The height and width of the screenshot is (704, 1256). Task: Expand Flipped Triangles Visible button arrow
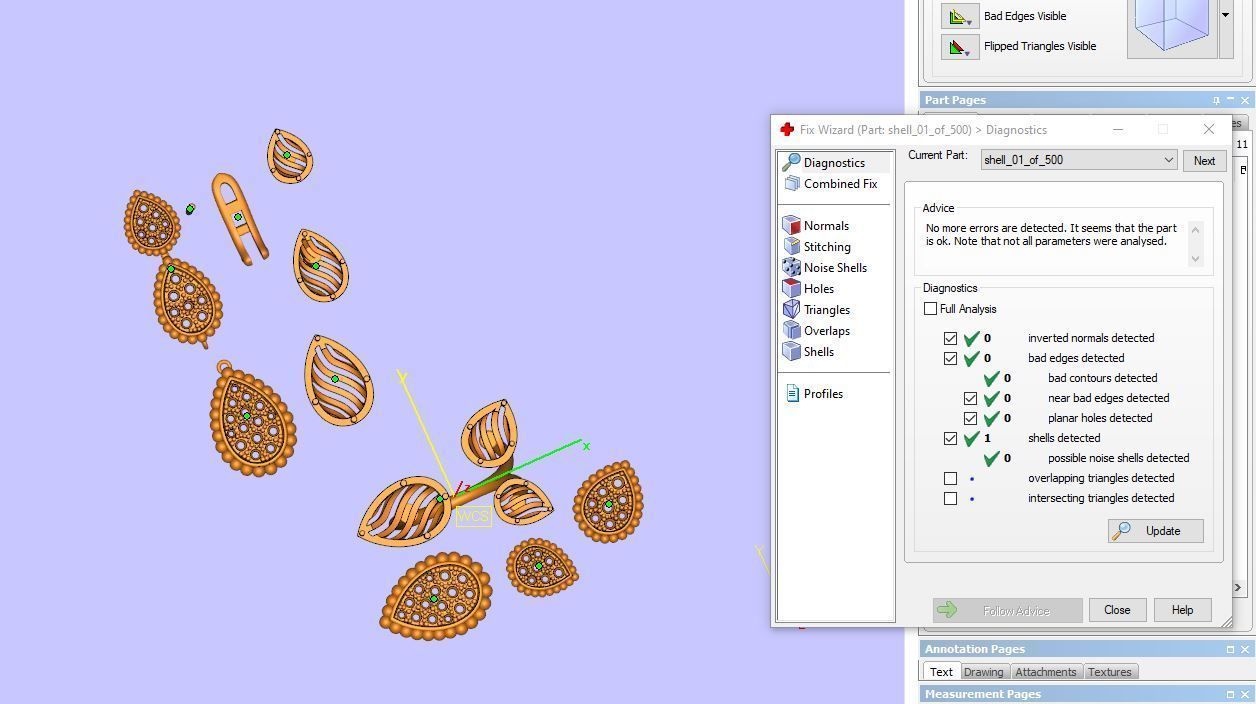(969, 53)
